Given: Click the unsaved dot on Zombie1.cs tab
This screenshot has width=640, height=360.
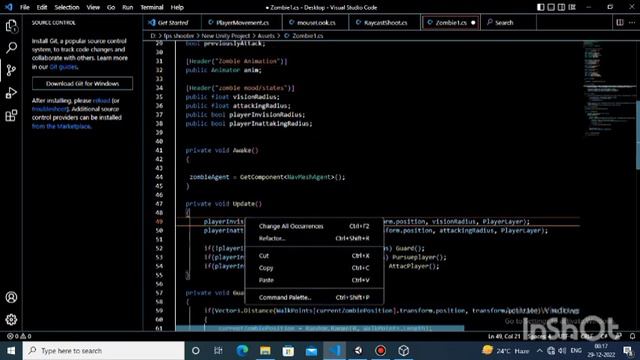Looking at the screenshot, I should [x=473, y=22].
